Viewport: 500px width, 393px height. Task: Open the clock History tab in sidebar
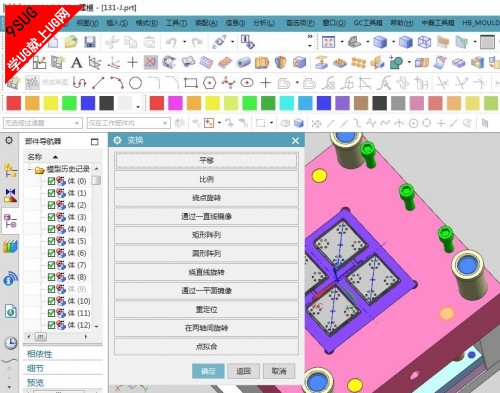[x=11, y=343]
